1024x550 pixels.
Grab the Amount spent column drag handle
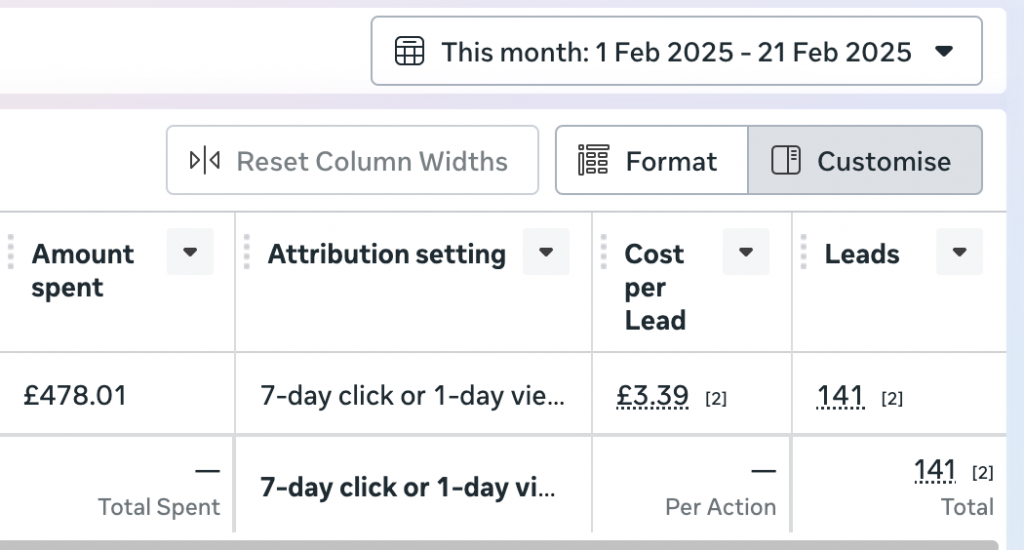pyautogui.click(x=11, y=254)
